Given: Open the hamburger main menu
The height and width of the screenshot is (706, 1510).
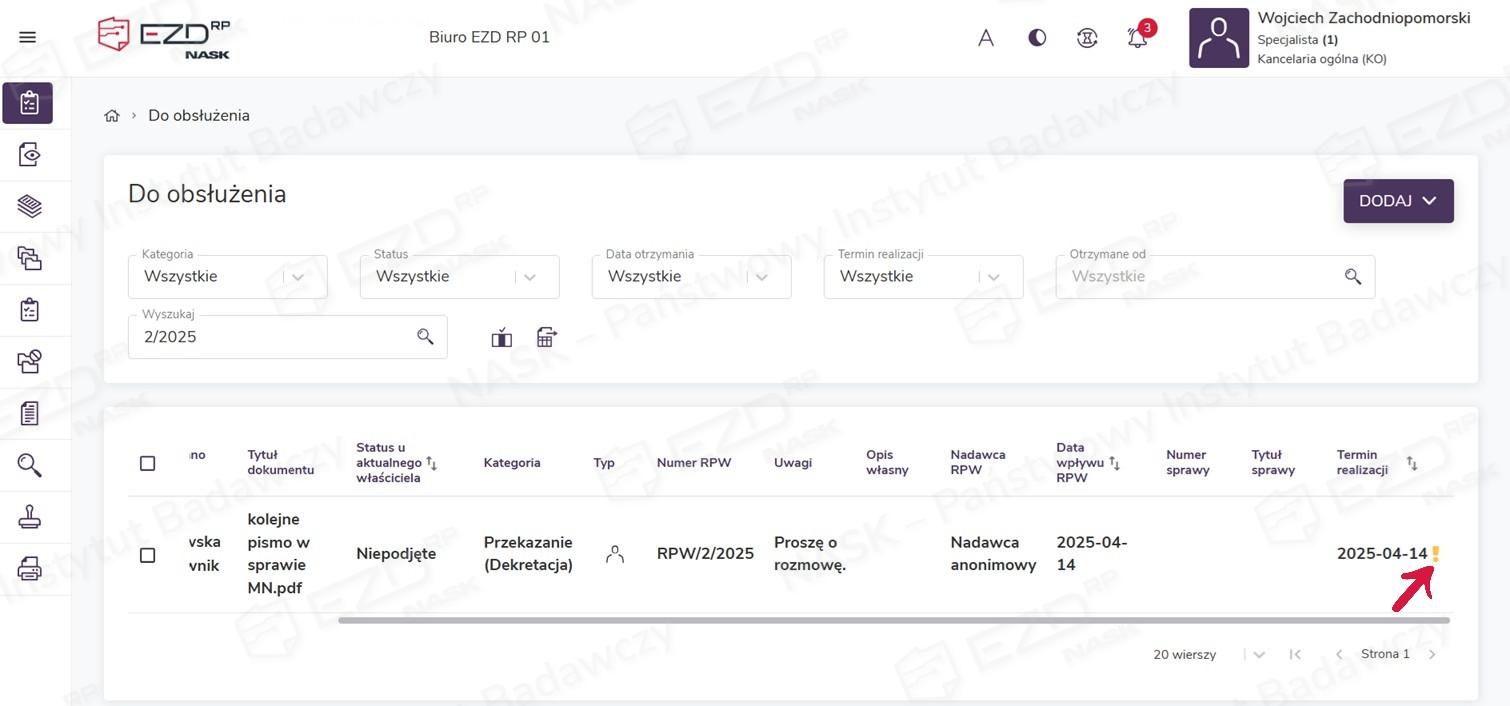Looking at the screenshot, I should tap(28, 37).
